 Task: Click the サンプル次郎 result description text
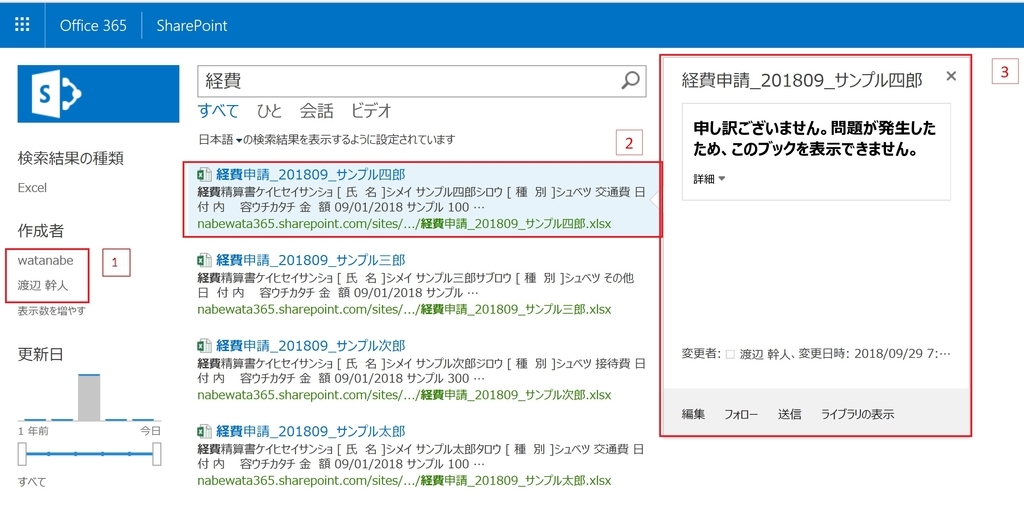click(x=421, y=370)
